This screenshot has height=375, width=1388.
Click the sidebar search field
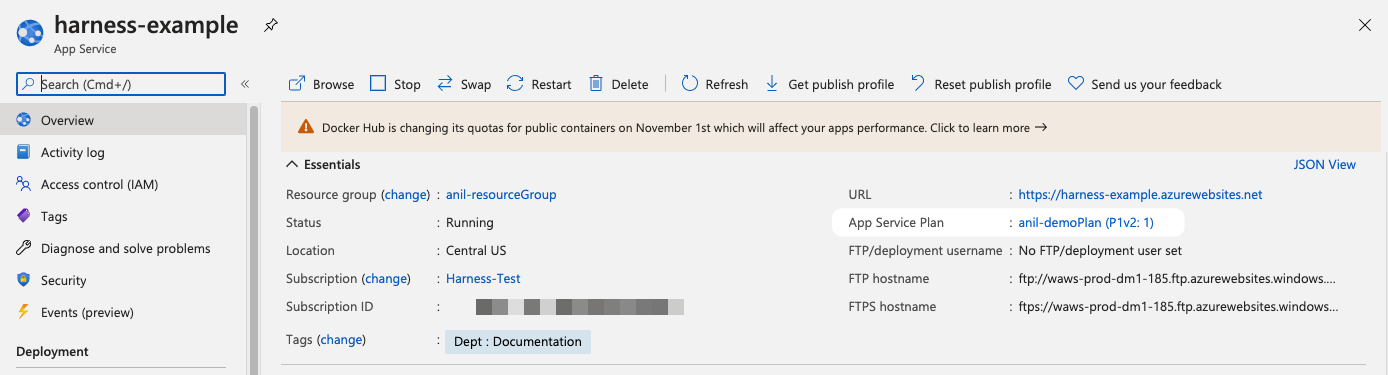point(121,84)
